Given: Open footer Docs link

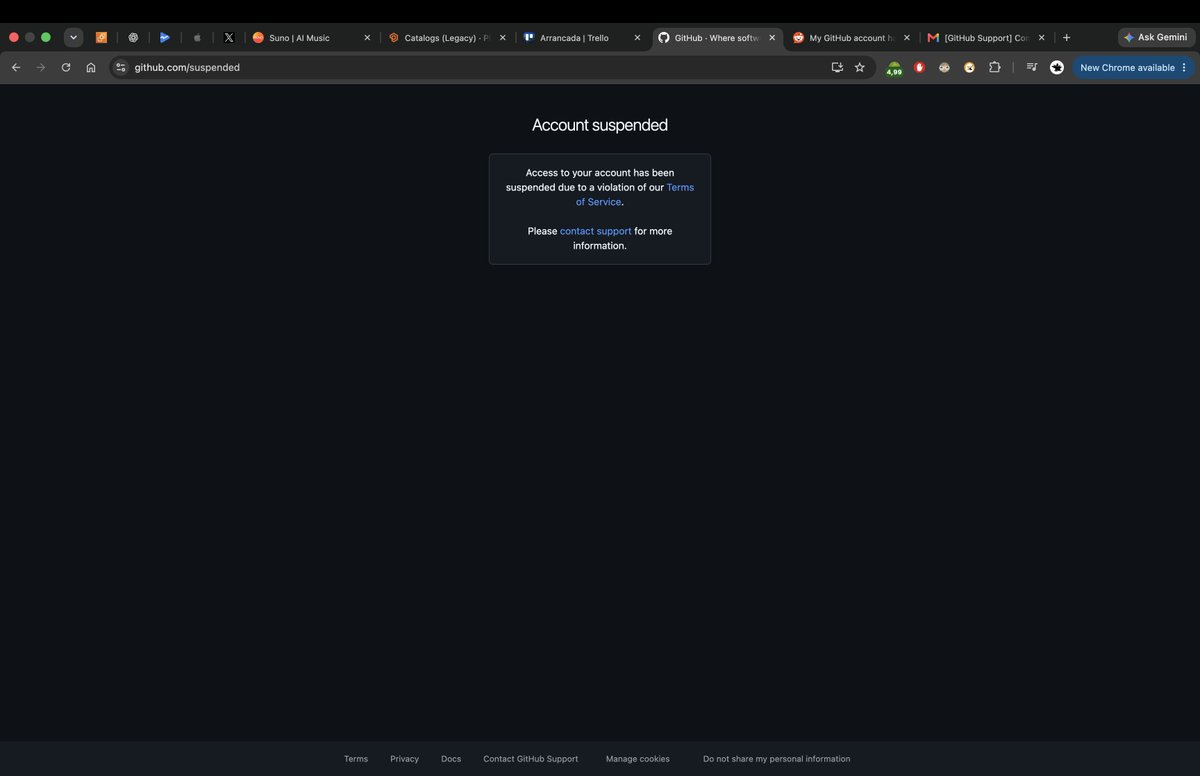Looking at the screenshot, I should click(x=451, y=759).
